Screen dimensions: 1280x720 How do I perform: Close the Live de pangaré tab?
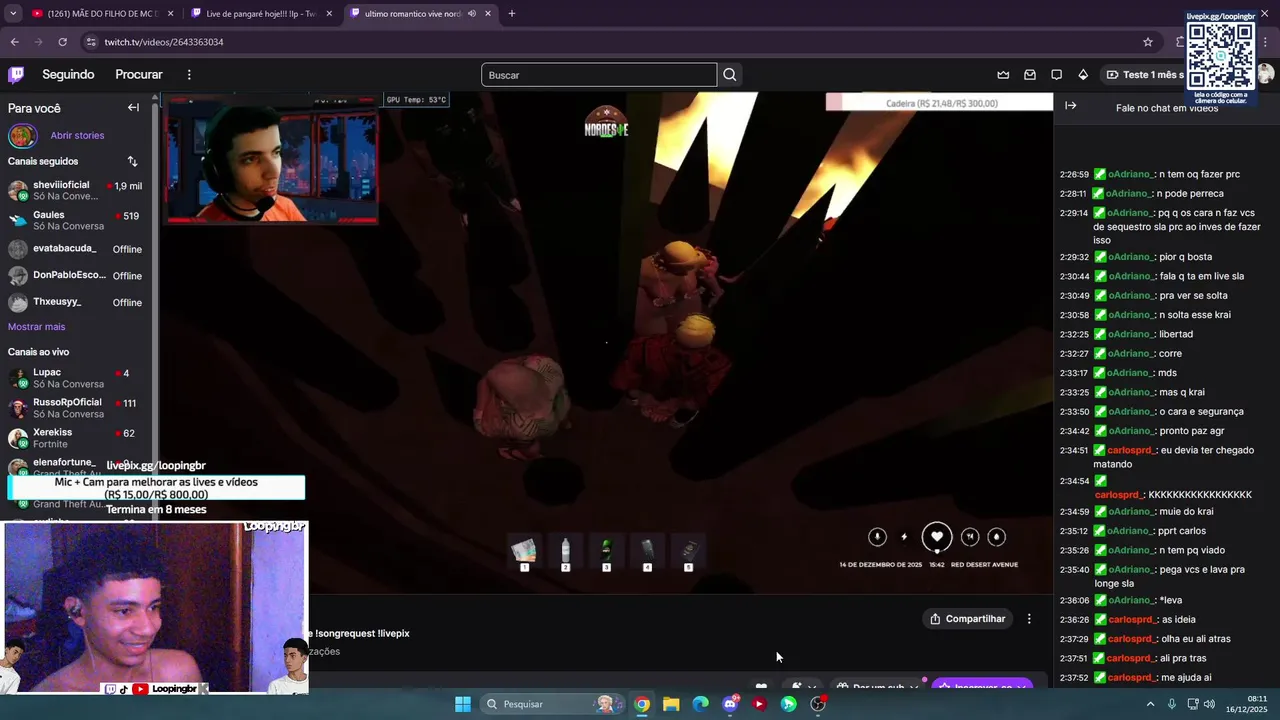point(331,14)
